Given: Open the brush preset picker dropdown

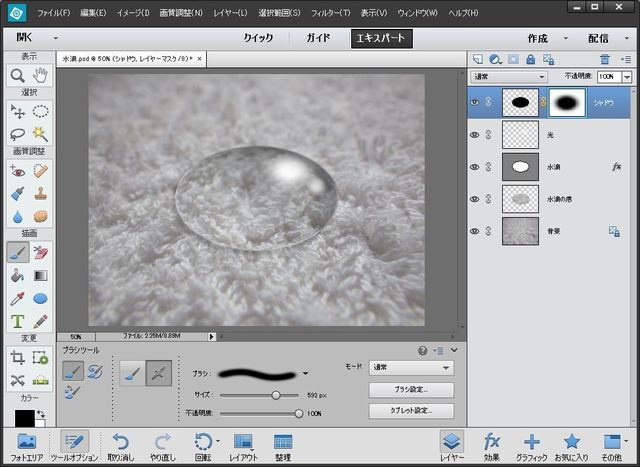Looking at the screenshot, I should pyautogui.click(x=305, y=373).
